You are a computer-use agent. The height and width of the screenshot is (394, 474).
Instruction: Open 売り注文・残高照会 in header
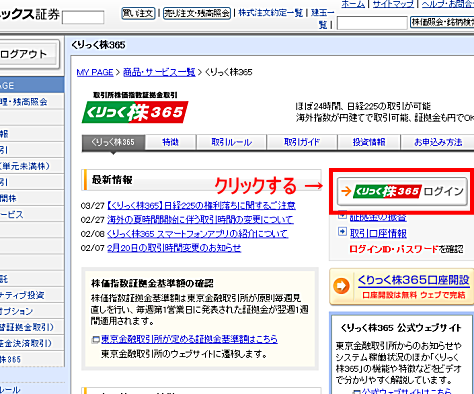197,13
